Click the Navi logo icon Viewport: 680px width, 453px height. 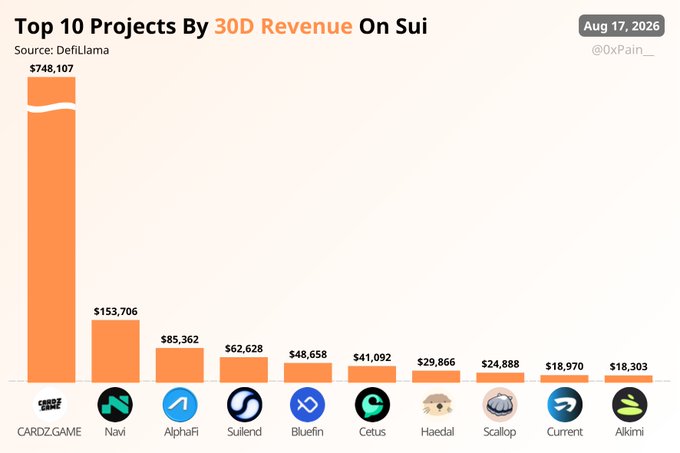point(115,404)
